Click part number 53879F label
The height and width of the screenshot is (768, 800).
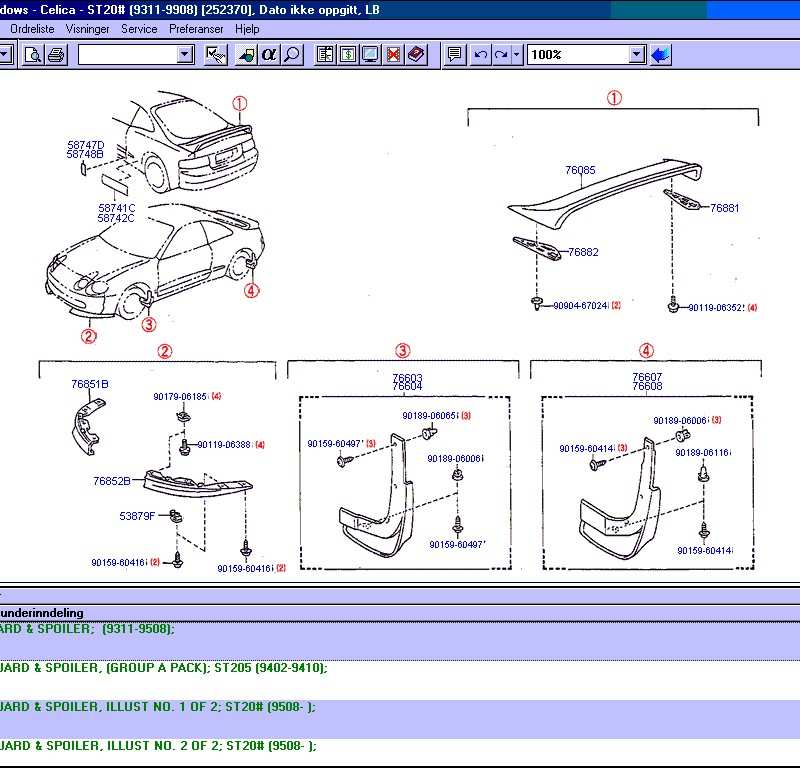(x=137, y=516)
